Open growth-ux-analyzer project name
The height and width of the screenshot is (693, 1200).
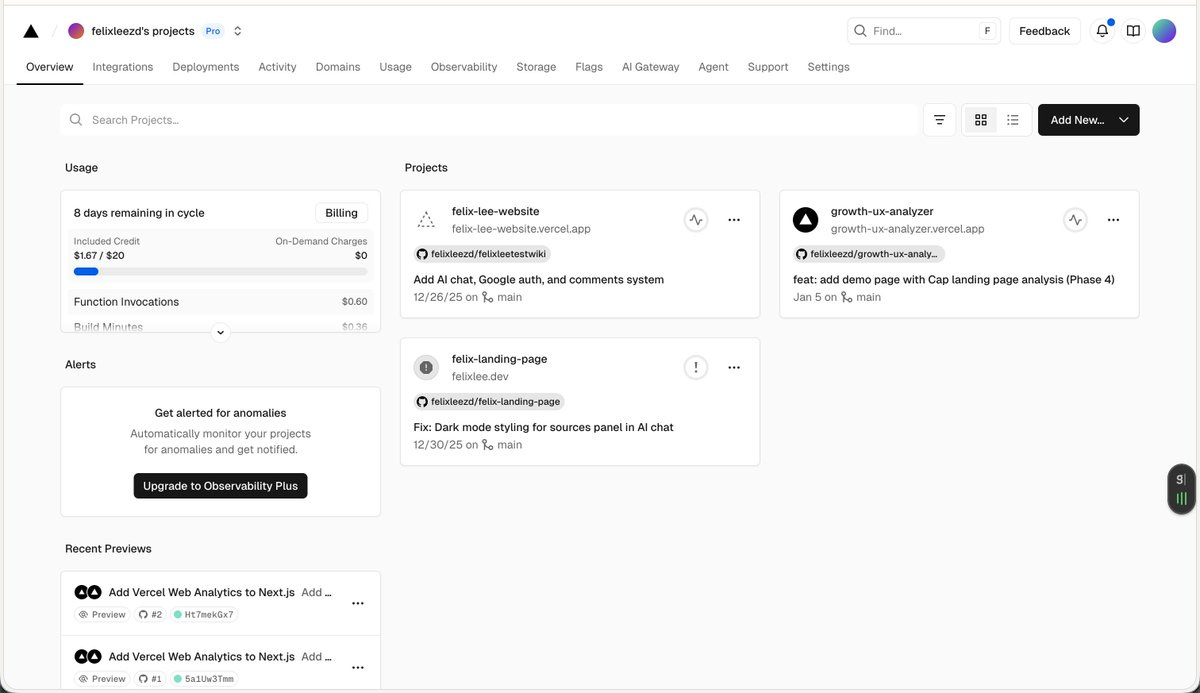[x=882, y=212]
